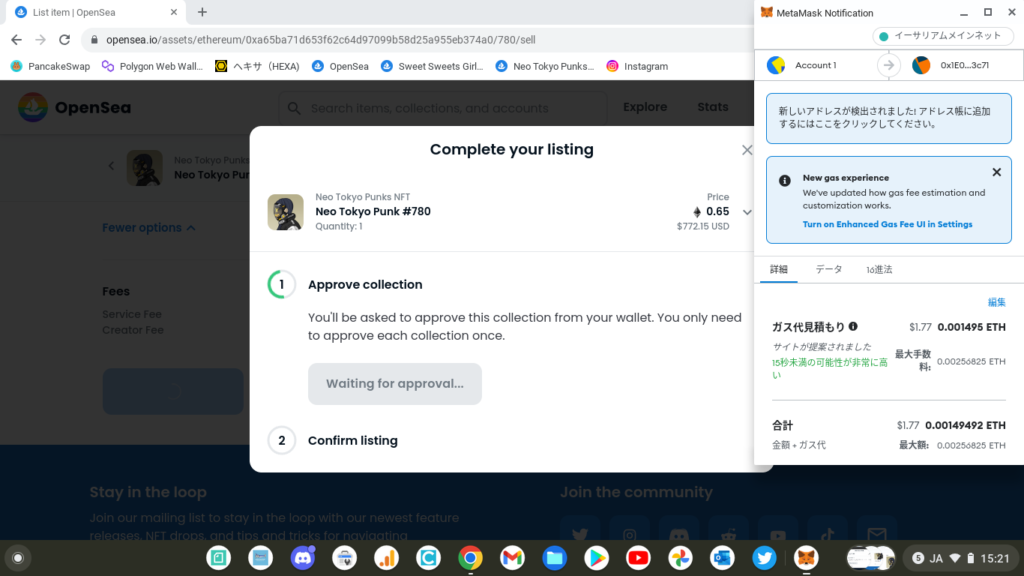This screenshot has height=576, width=1024.
Task: Switch to the 16進法 tab in MetaMask
Action: [x=879, y=270]
